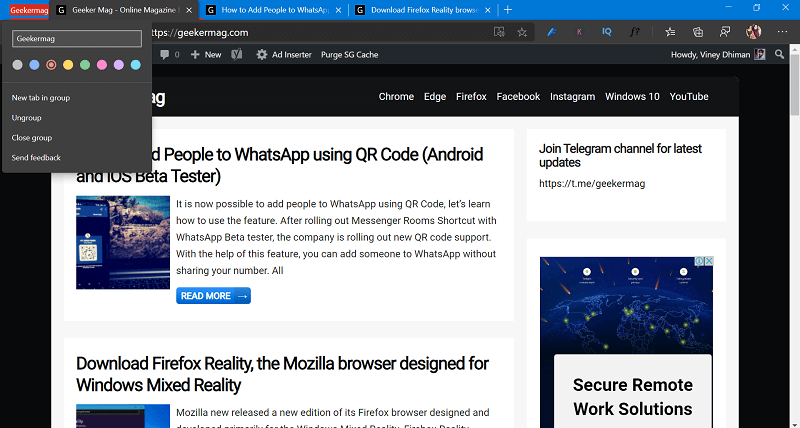Click the red Geekermag tab group label
Screen dimensions: 800x428
[29, 10]
